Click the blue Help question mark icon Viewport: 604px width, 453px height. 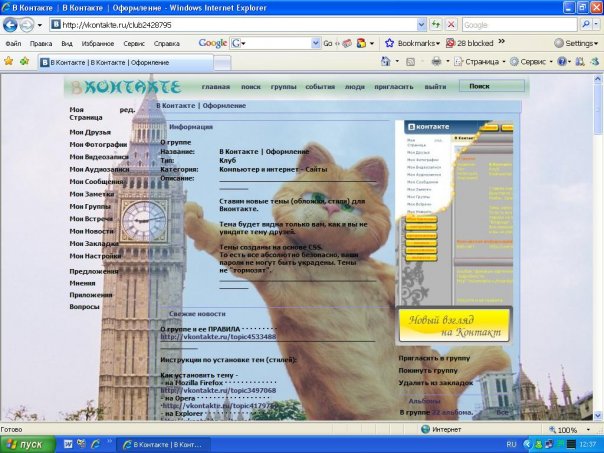click(562, 62)
